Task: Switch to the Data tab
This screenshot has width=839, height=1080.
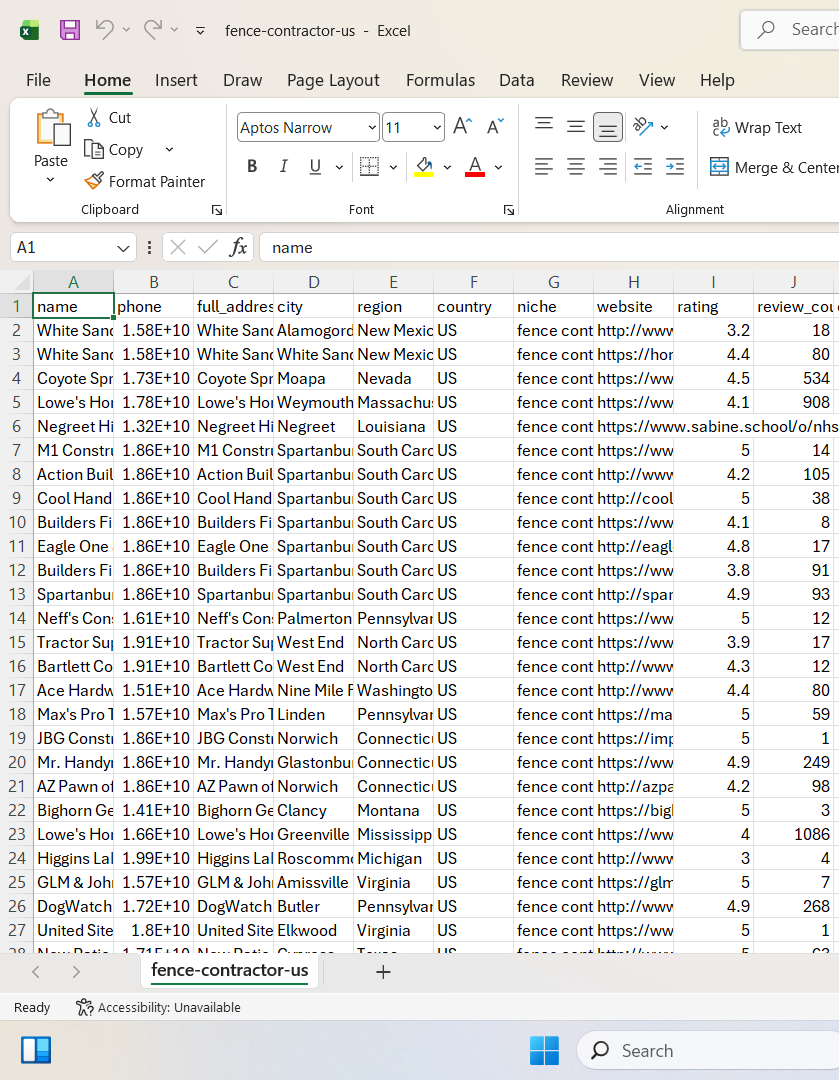Action: point(517,81)
